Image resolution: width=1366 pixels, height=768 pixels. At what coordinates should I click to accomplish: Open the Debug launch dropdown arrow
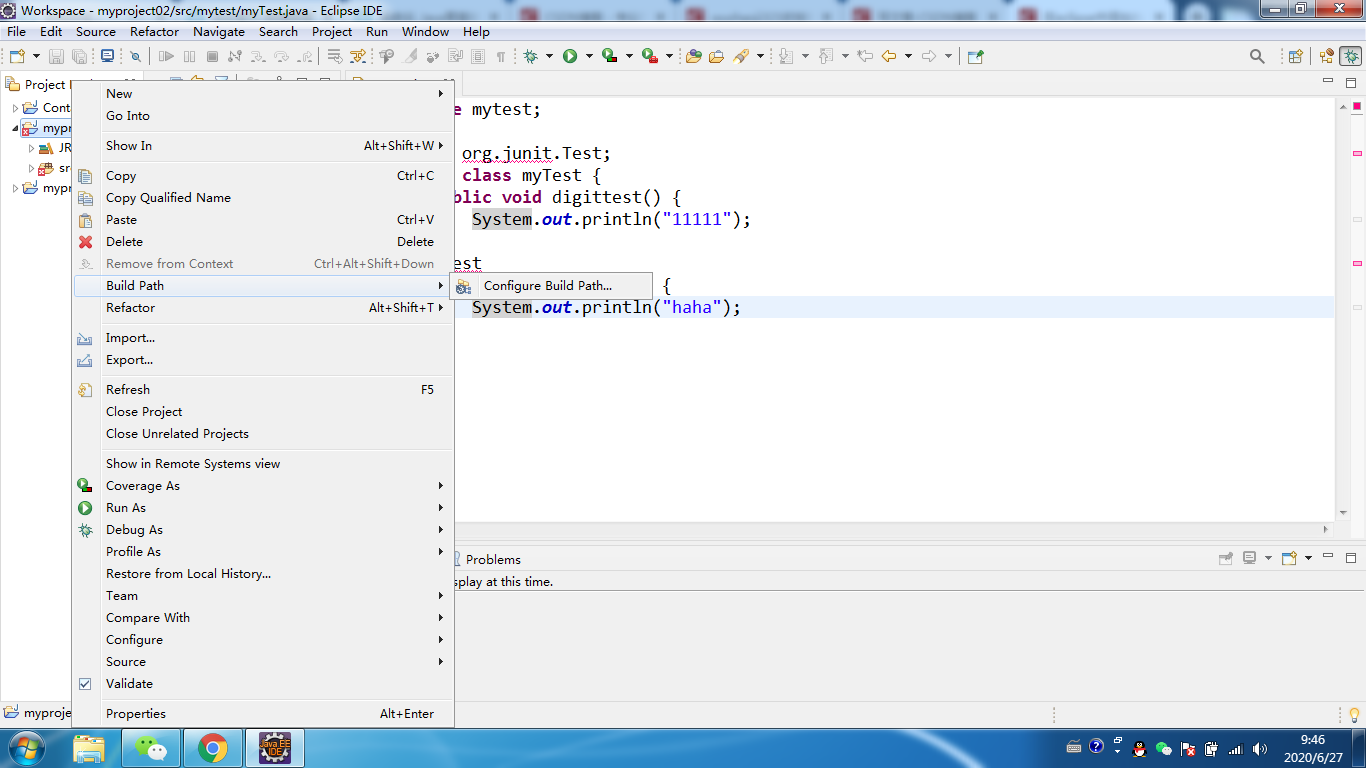pos(549,57)
